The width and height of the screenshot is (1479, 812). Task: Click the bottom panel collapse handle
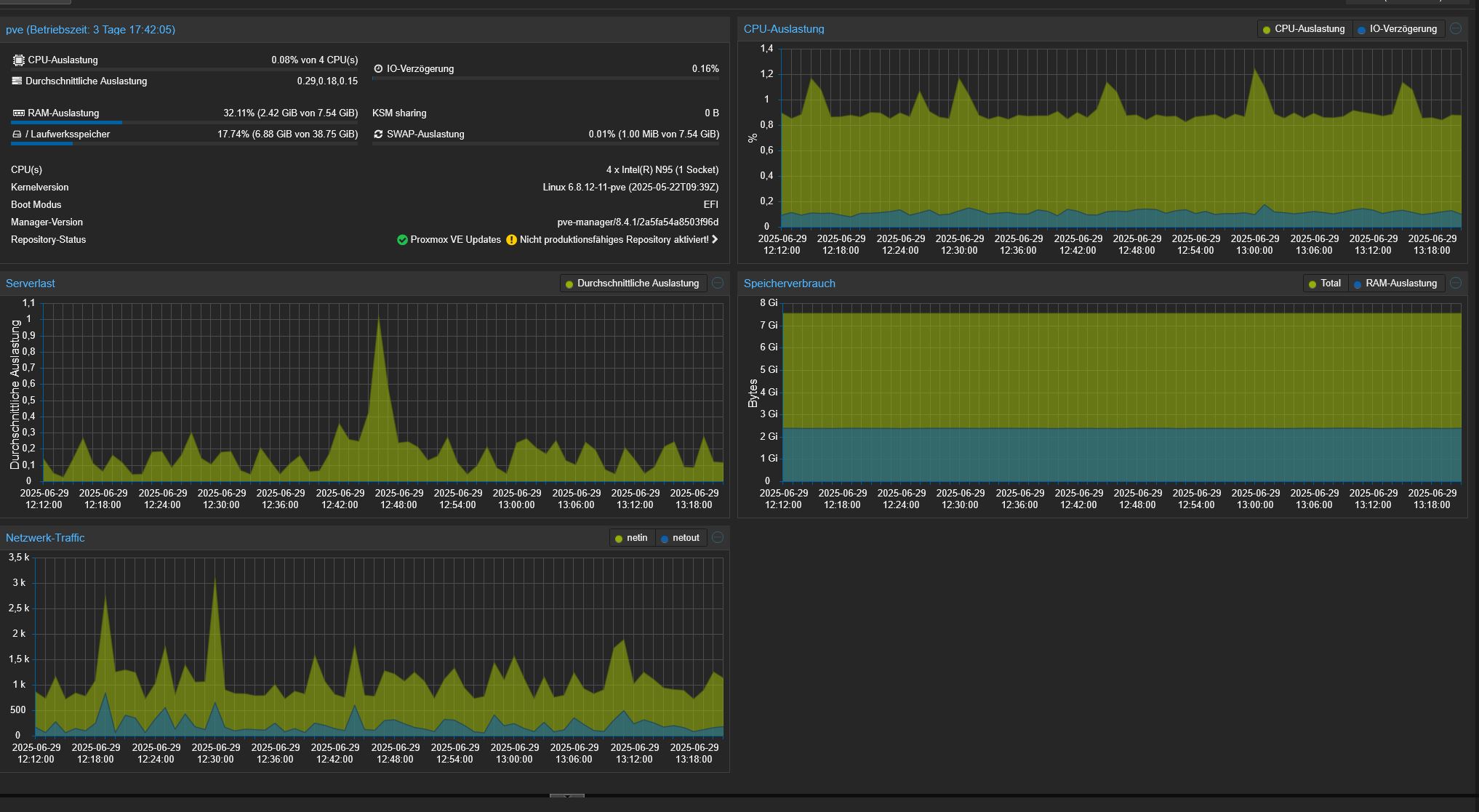[567, 797]
